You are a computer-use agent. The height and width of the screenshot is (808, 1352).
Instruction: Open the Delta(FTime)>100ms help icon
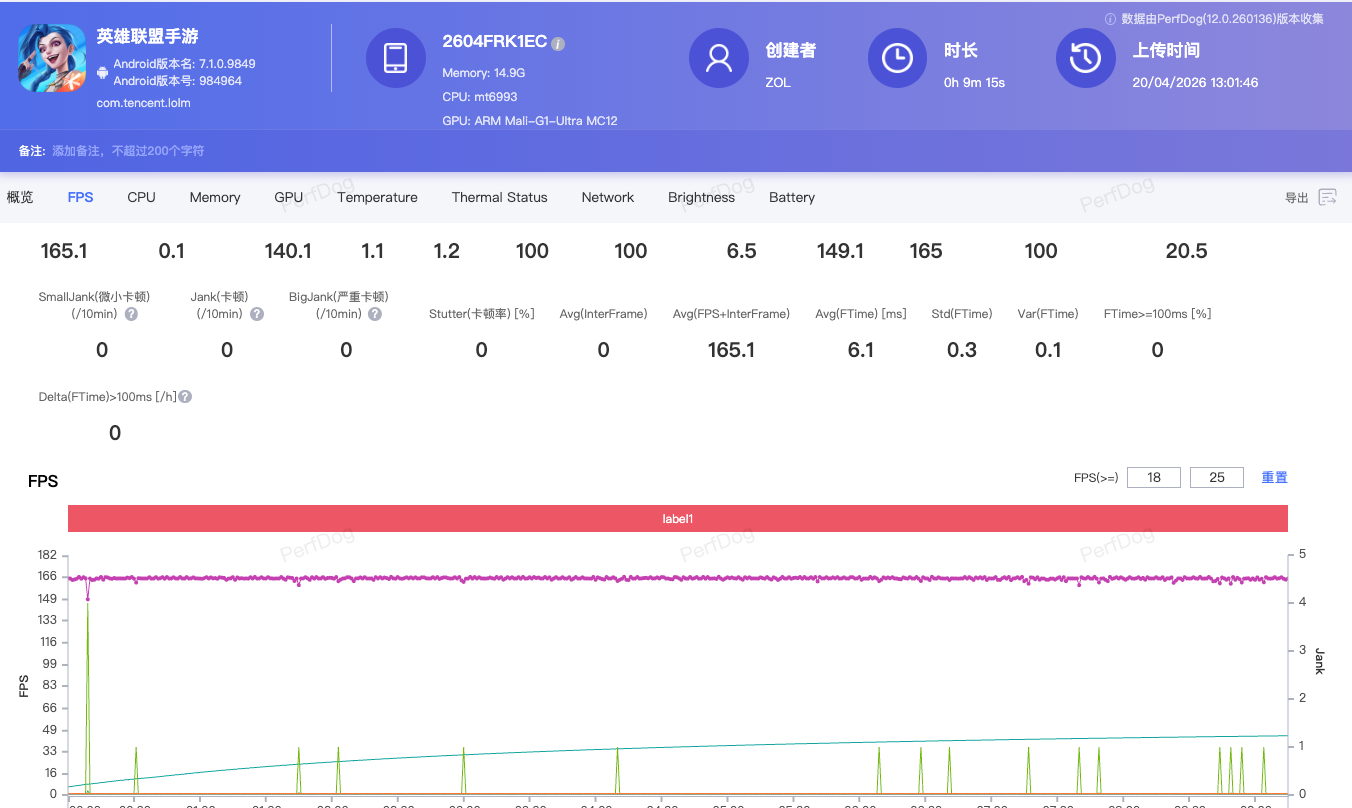tap(184, 395)
